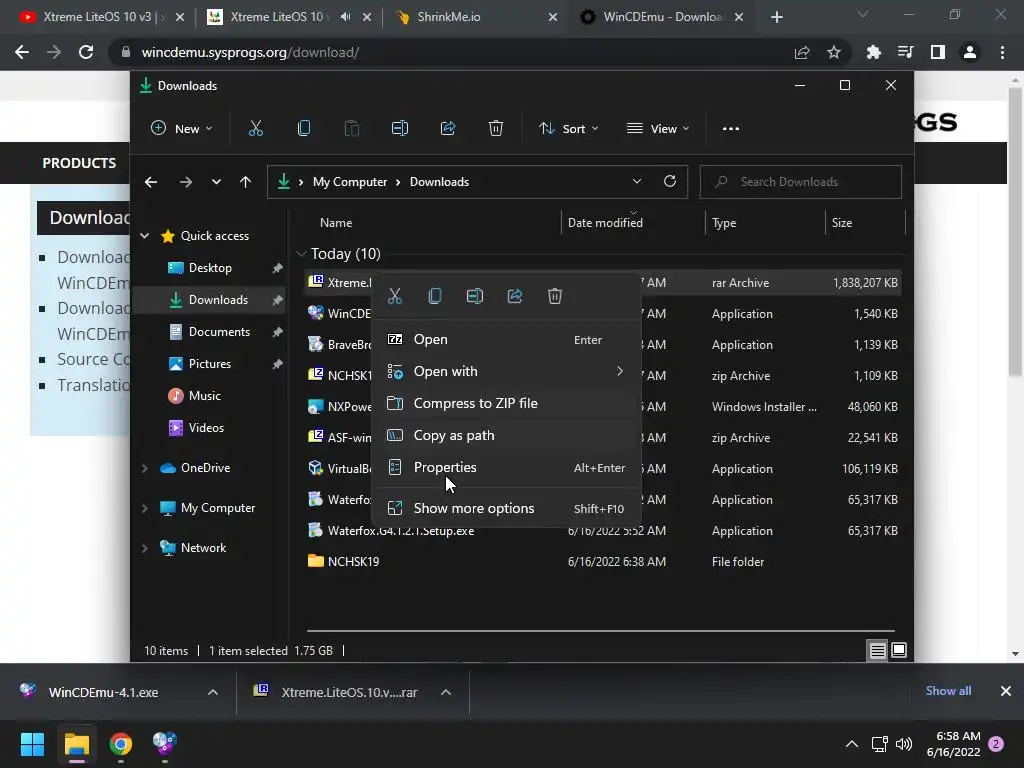Open the See more ellipsis in Explorer toolbar

coord(731,129)
